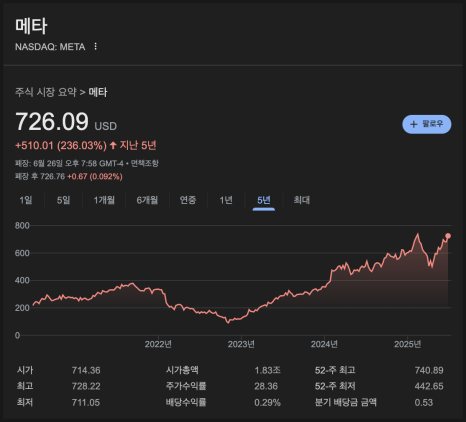466x422 pixels.
Task: Click the +510.01 (236.03%) change text
Action: pos(61,146)
